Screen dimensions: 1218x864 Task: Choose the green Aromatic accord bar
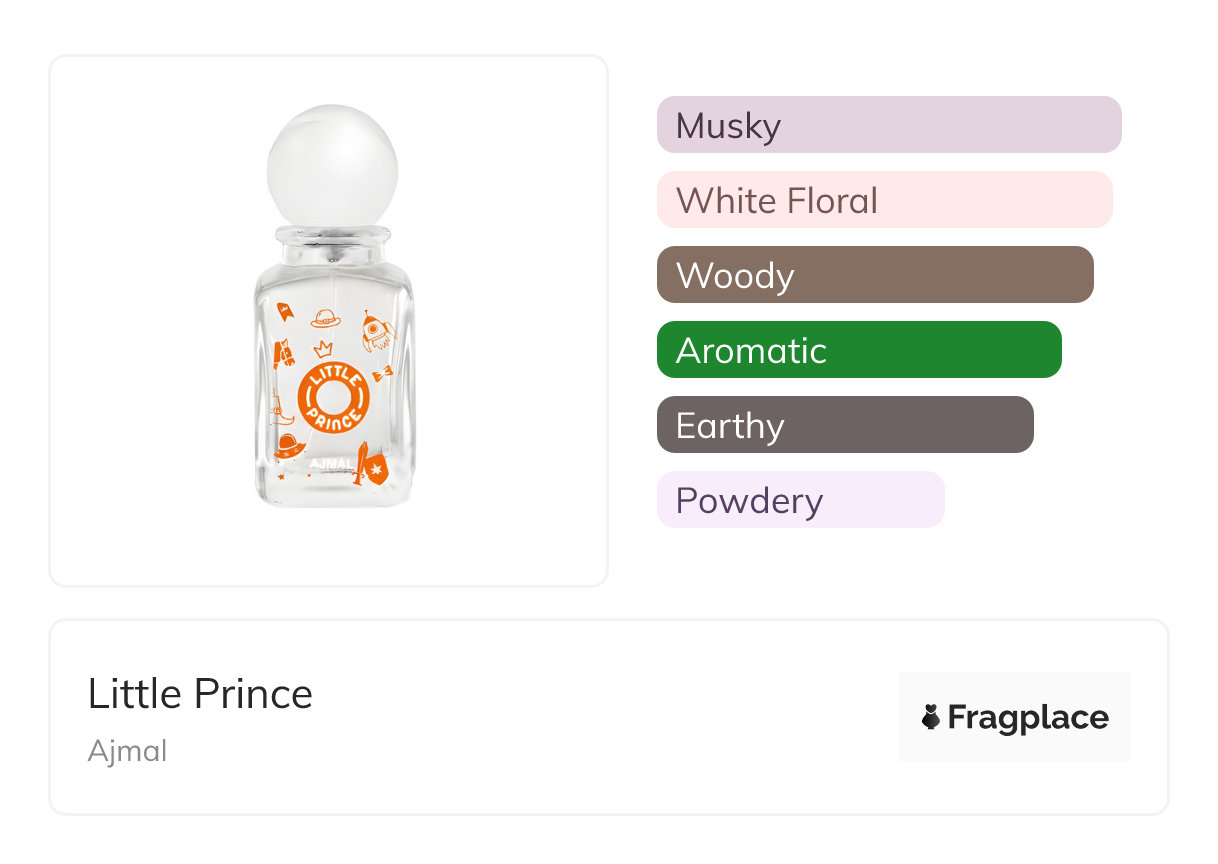[x=858, y=350]
